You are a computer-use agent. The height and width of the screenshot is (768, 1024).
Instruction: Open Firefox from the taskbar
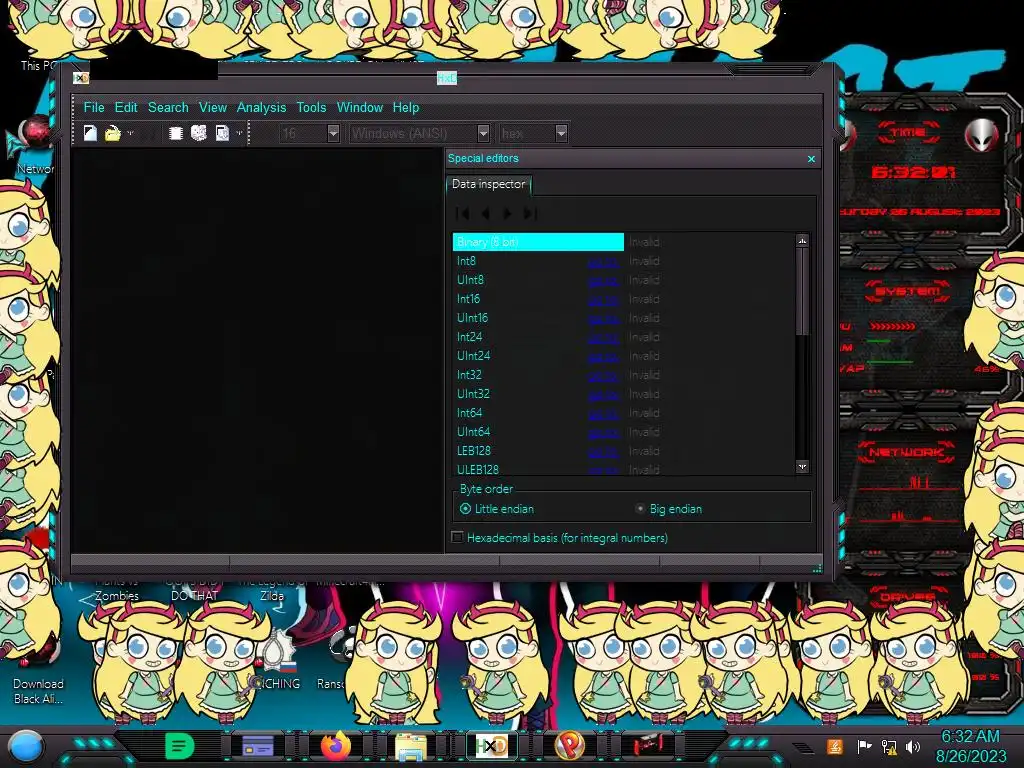coord(336,746)
